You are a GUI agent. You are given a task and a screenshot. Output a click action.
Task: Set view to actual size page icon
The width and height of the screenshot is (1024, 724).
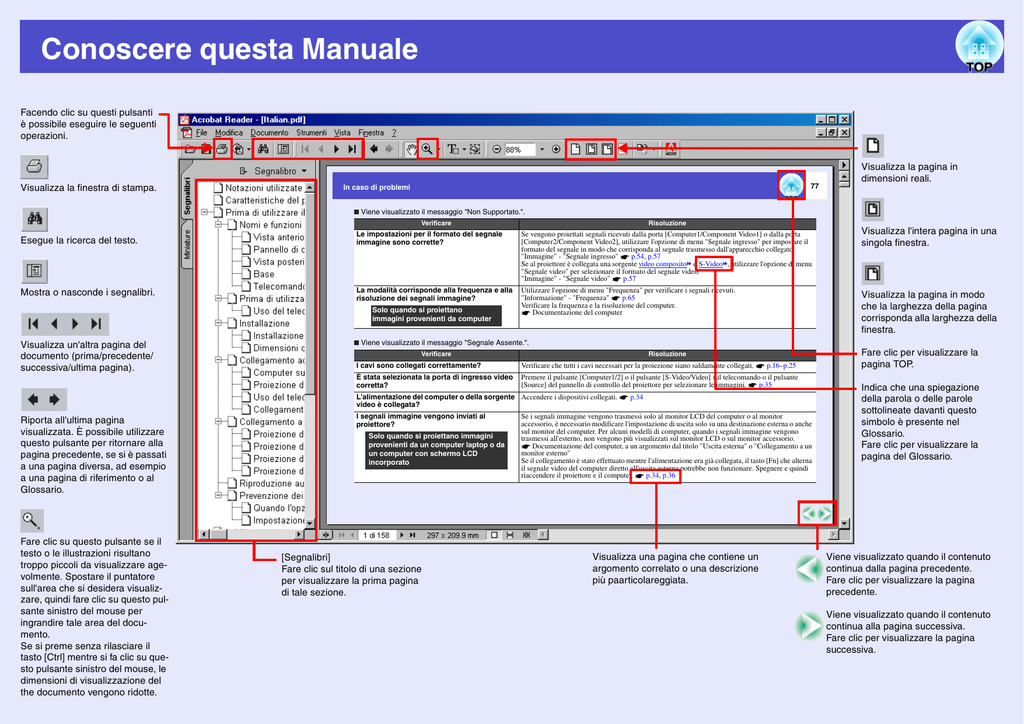[x=575, y=149]
